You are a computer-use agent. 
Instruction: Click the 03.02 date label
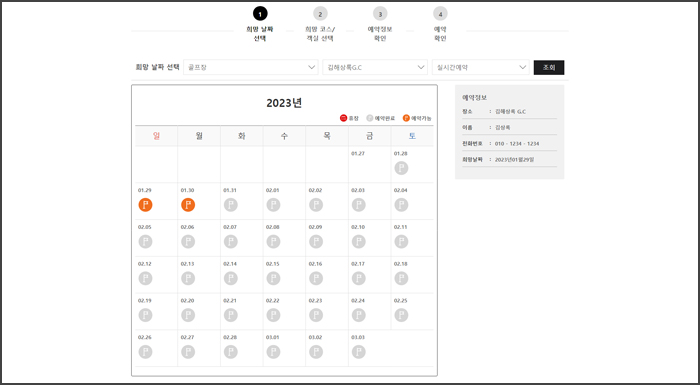(x=315, y=337)
